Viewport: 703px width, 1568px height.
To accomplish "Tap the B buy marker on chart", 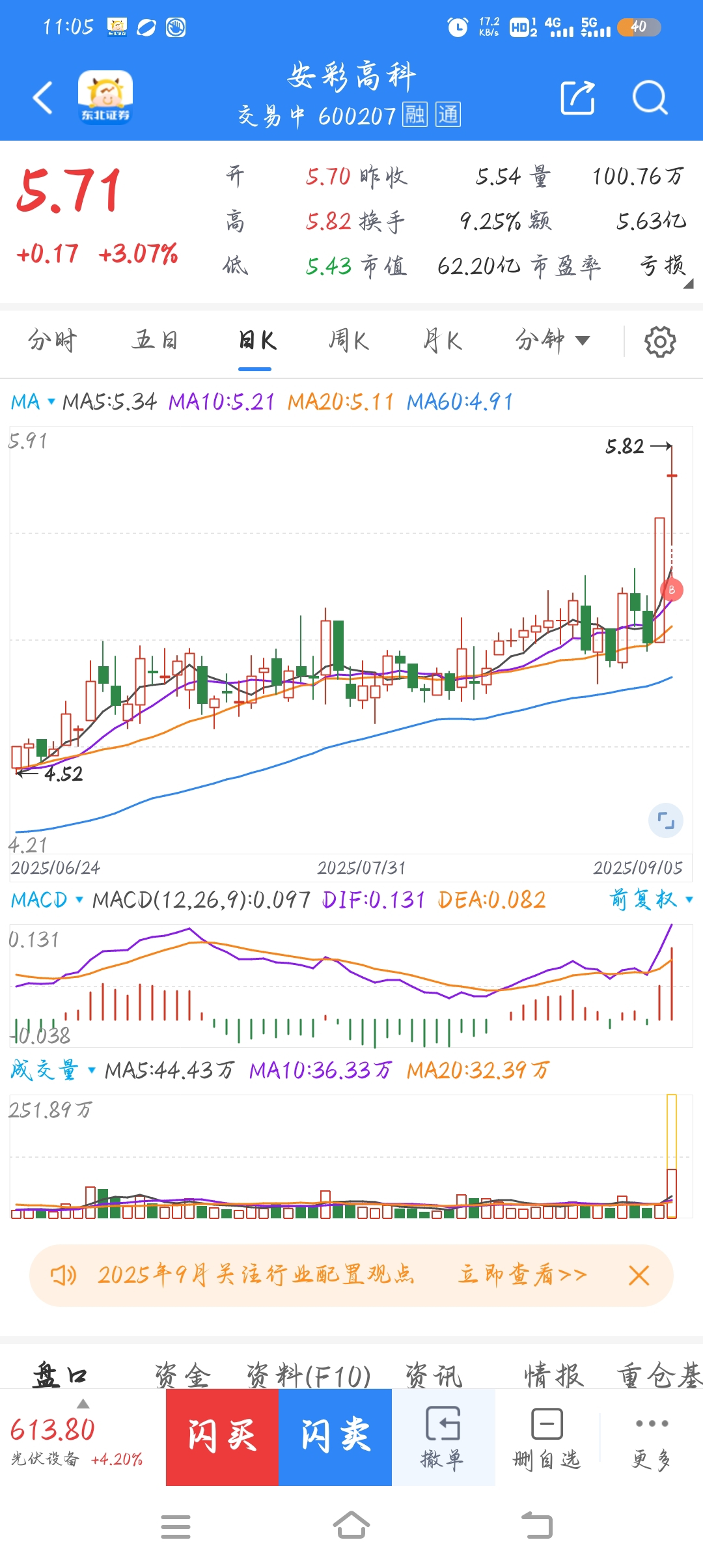I will tap(672, 590).
